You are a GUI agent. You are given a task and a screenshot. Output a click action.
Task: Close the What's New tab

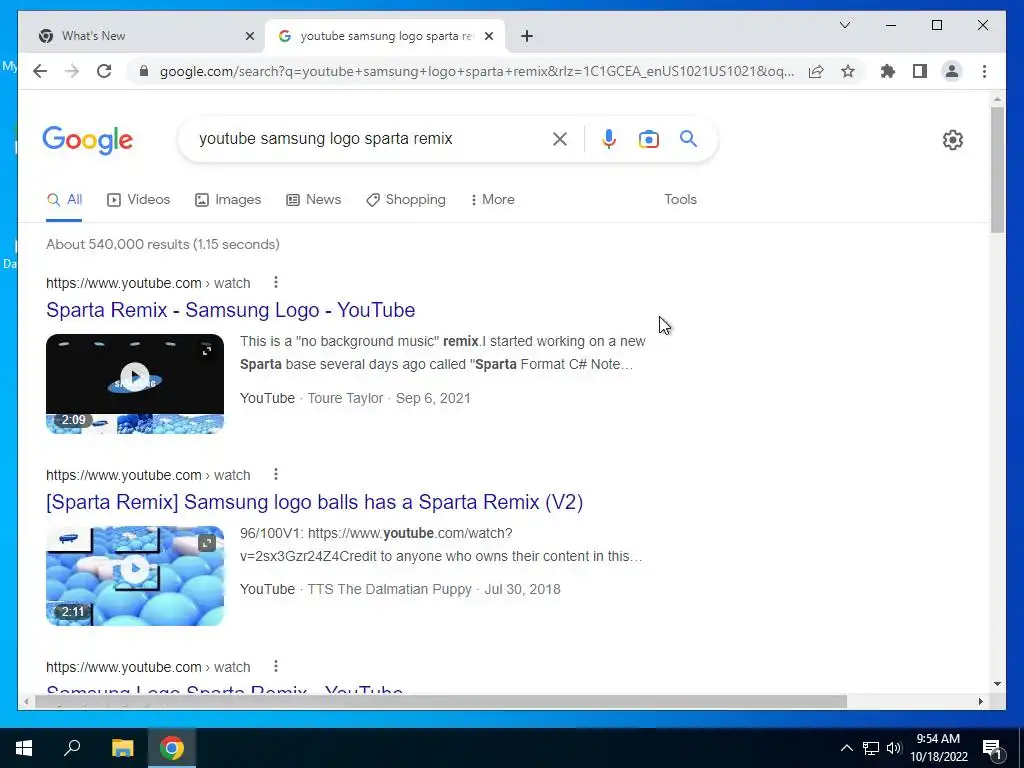coord(249,36)
